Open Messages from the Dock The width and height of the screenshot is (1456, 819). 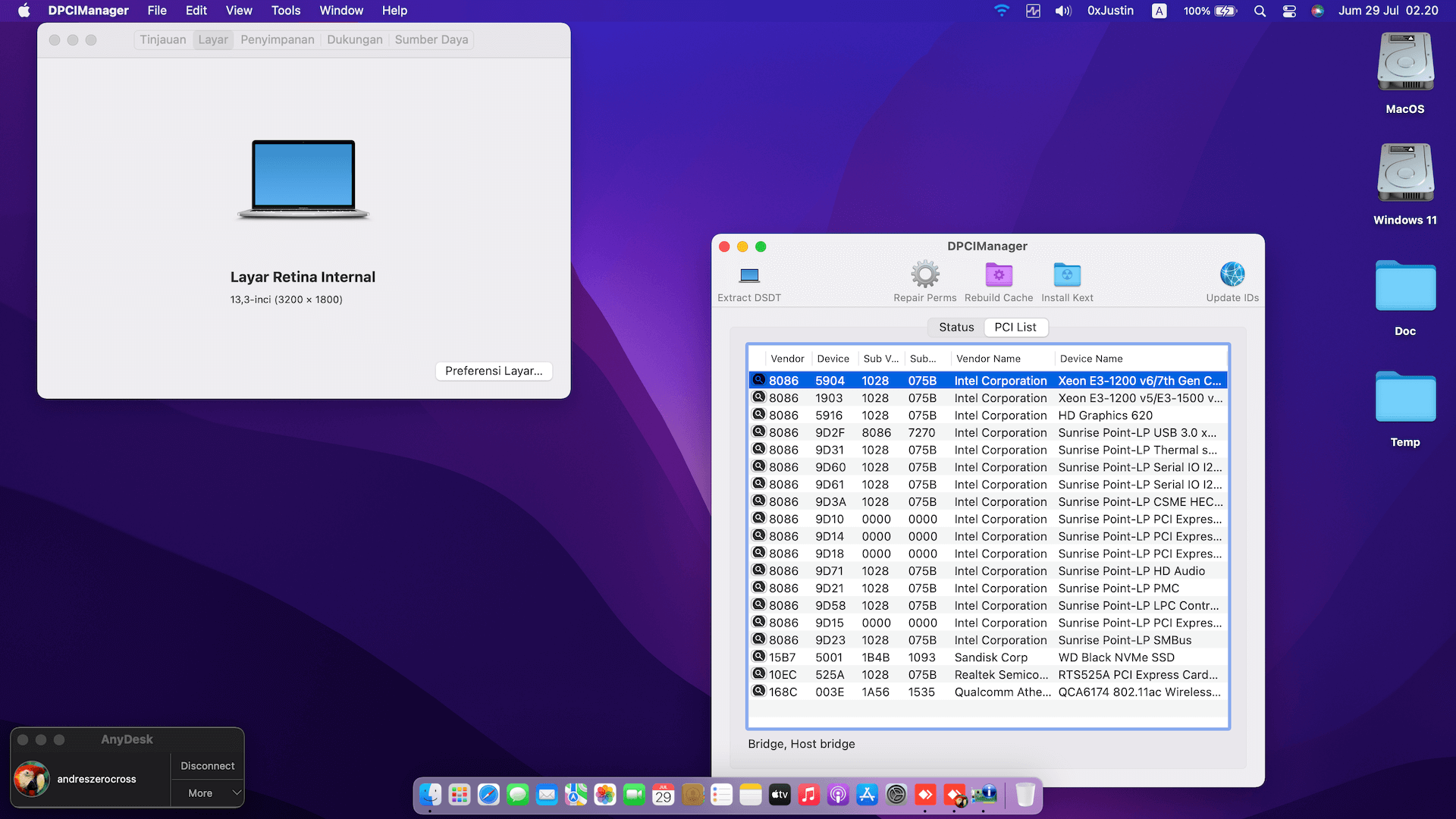pyautogui.click(x=518, y=794)
